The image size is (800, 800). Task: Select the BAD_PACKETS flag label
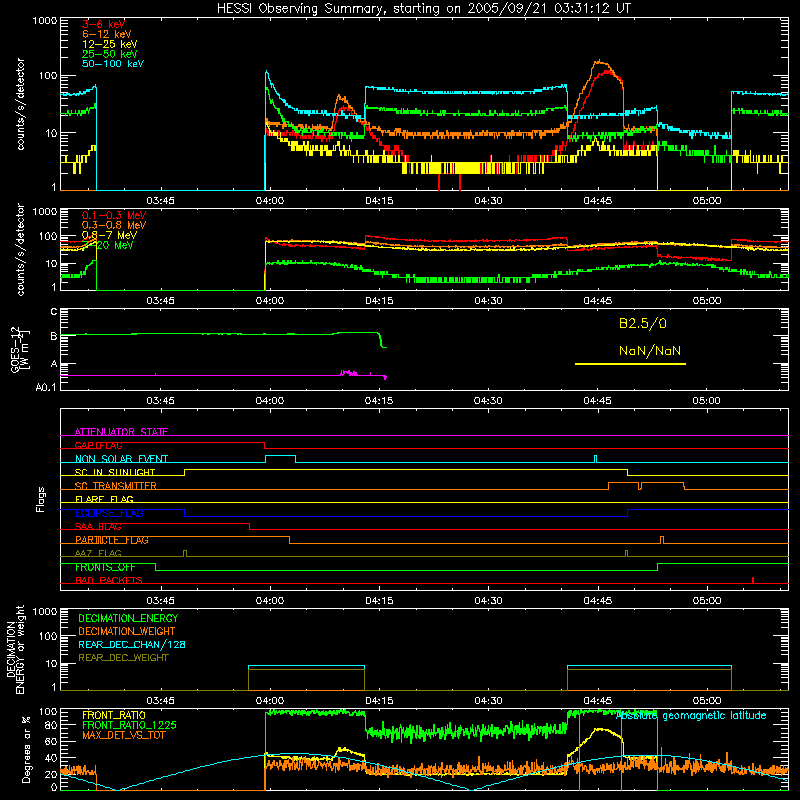click(x=109, y=580)
